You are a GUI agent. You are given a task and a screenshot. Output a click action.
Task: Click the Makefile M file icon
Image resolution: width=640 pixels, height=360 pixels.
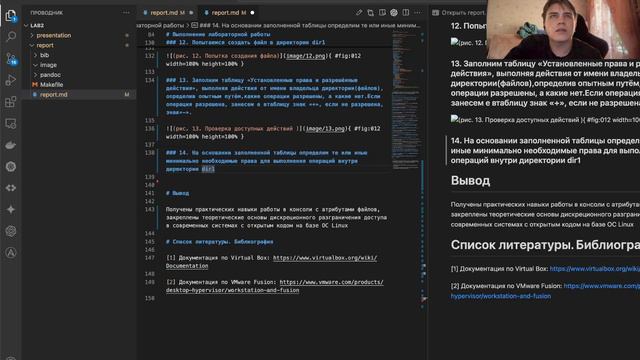[35, 84]
